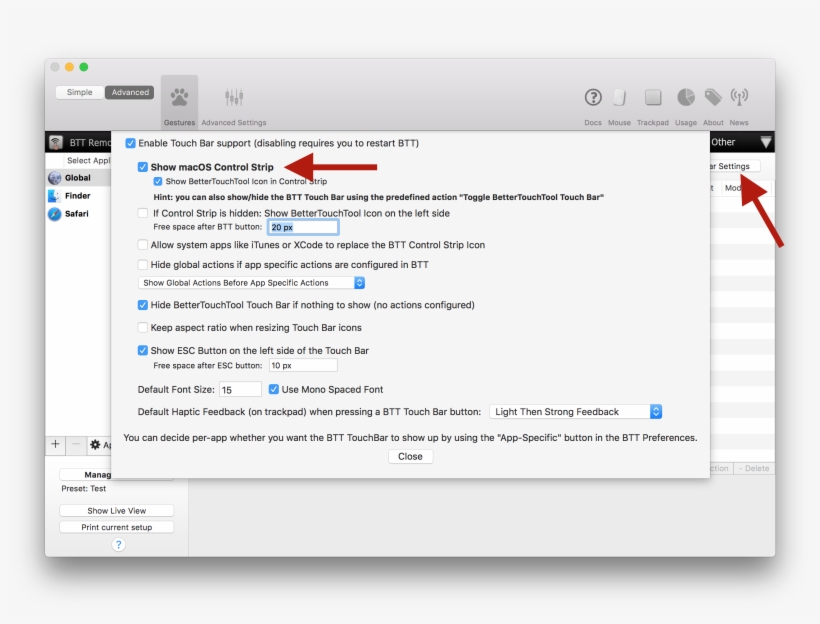Click the BTT Remote icon in black bar

(56, 142)
